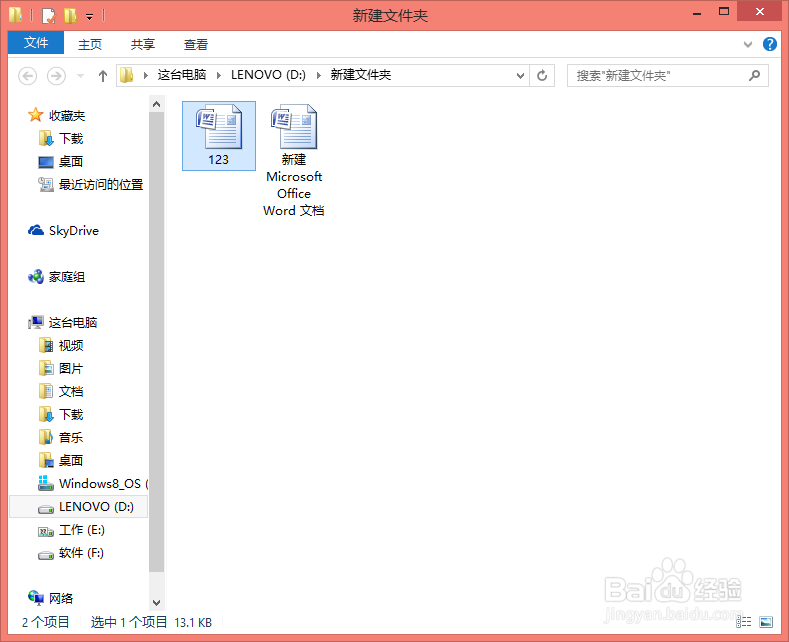Open the address bar history dropdown
The width and height of the screenshot is (789, 642).
pyautogui.click(x=520, y=76)
